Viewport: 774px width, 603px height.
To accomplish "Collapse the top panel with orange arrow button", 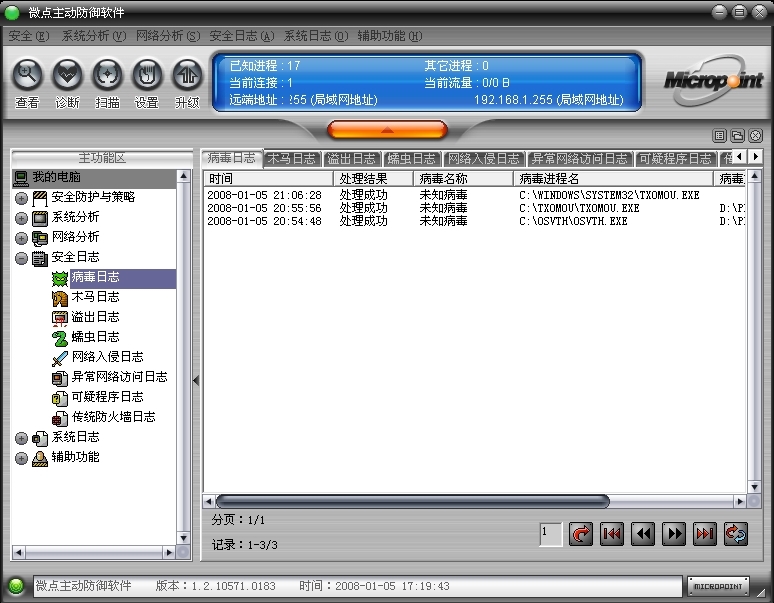I will 387,130.
